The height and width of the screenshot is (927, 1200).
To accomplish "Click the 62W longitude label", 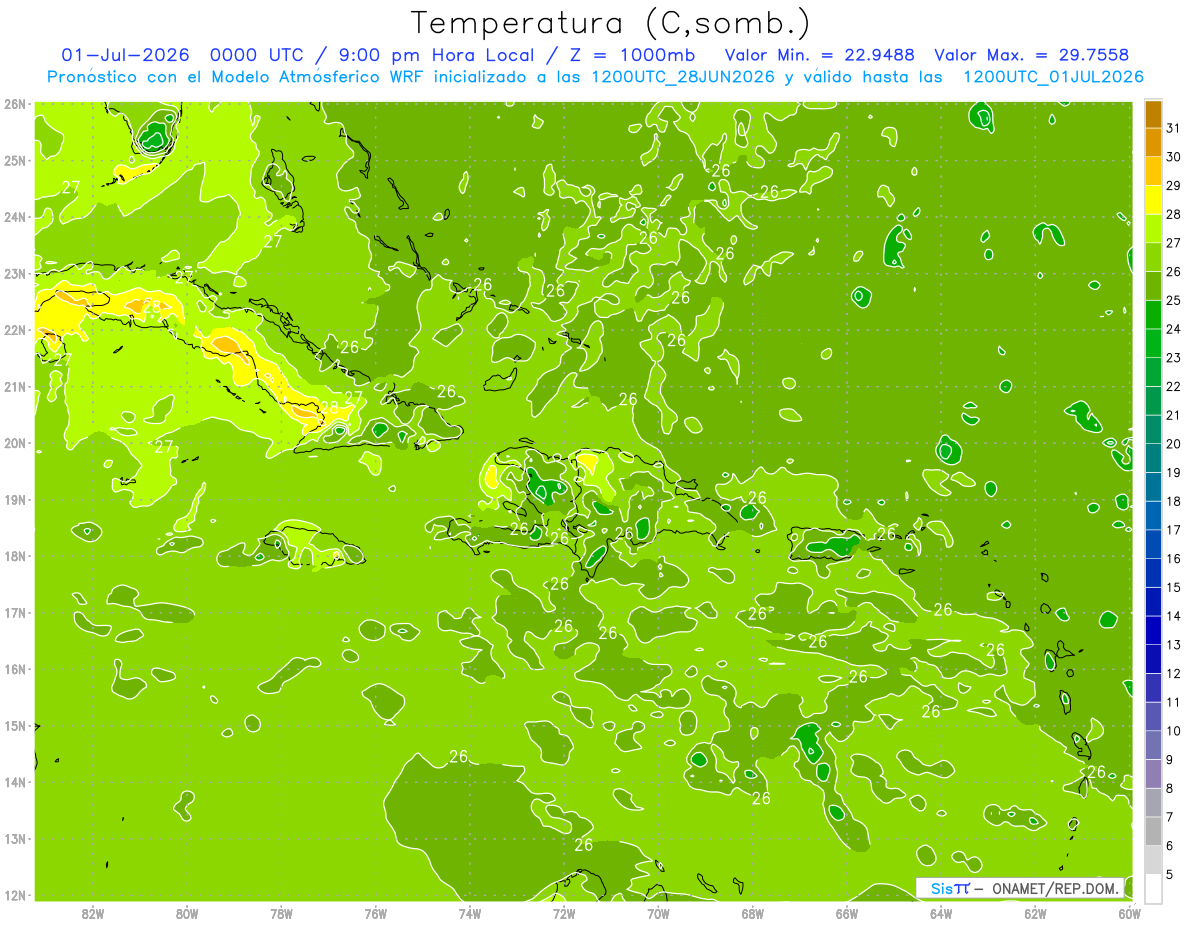I will point(1036,913).
